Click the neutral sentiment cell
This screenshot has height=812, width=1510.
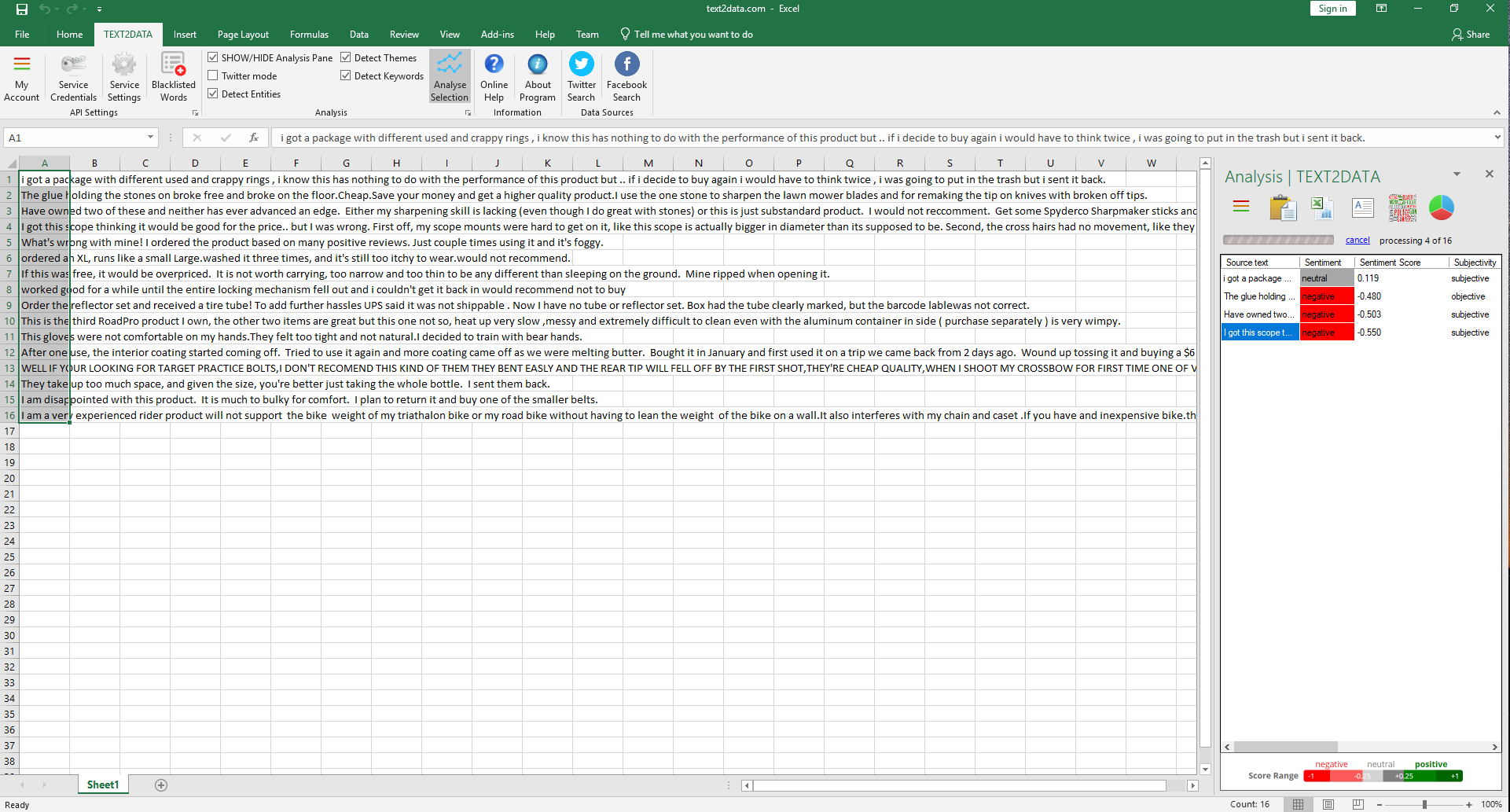coord(1327,278)
